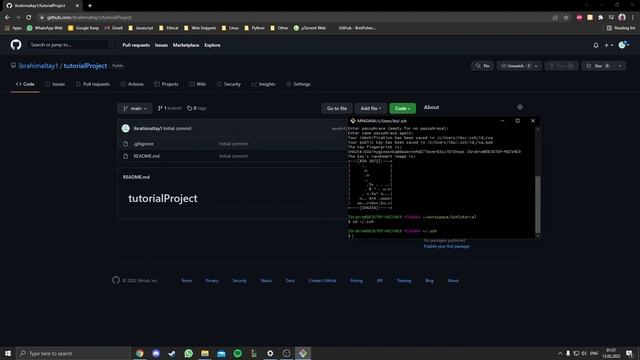Open the tutorialProject repository link
Screen dimensions: 640x360
point(85,66)
